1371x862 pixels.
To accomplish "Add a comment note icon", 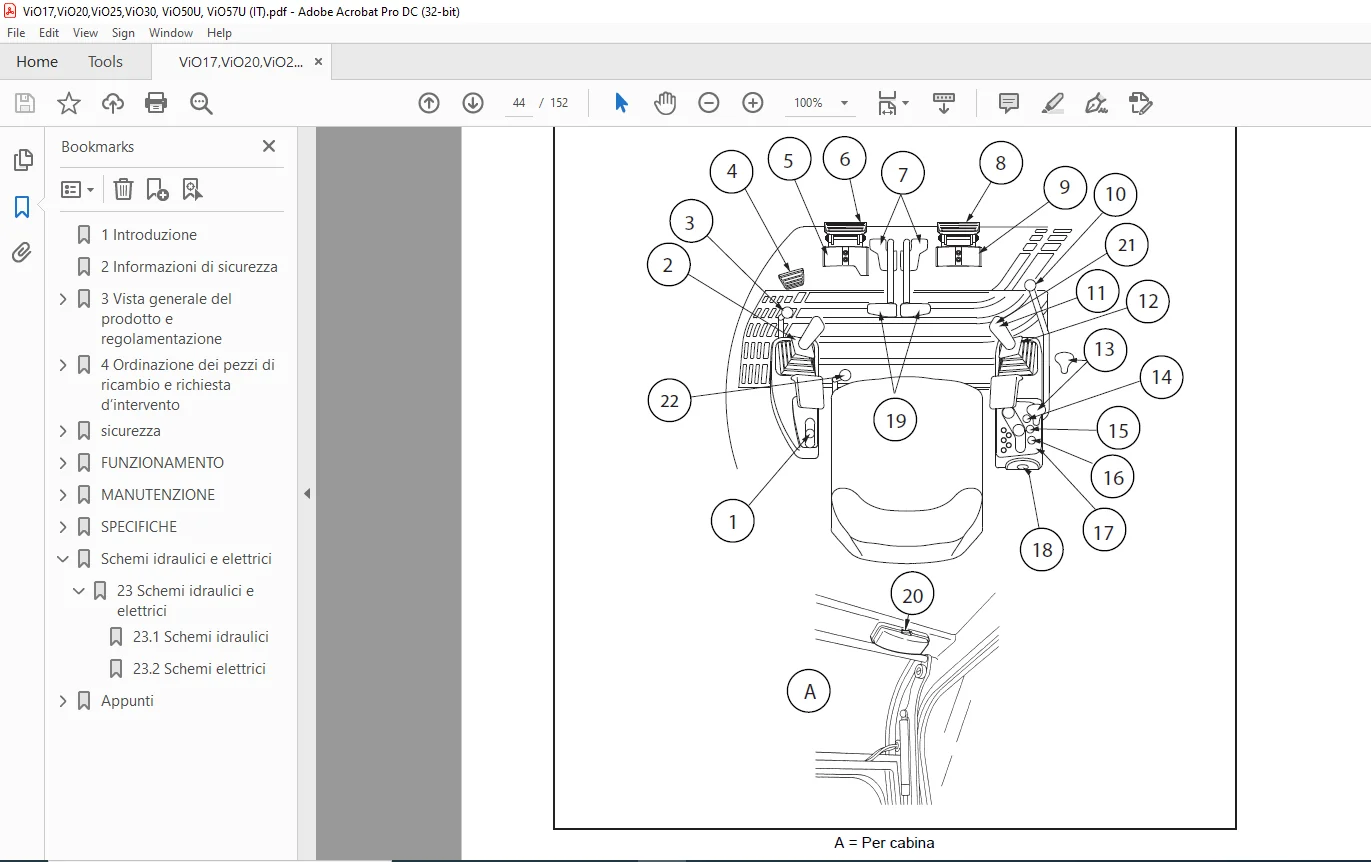I will (x=1009, y=103).
